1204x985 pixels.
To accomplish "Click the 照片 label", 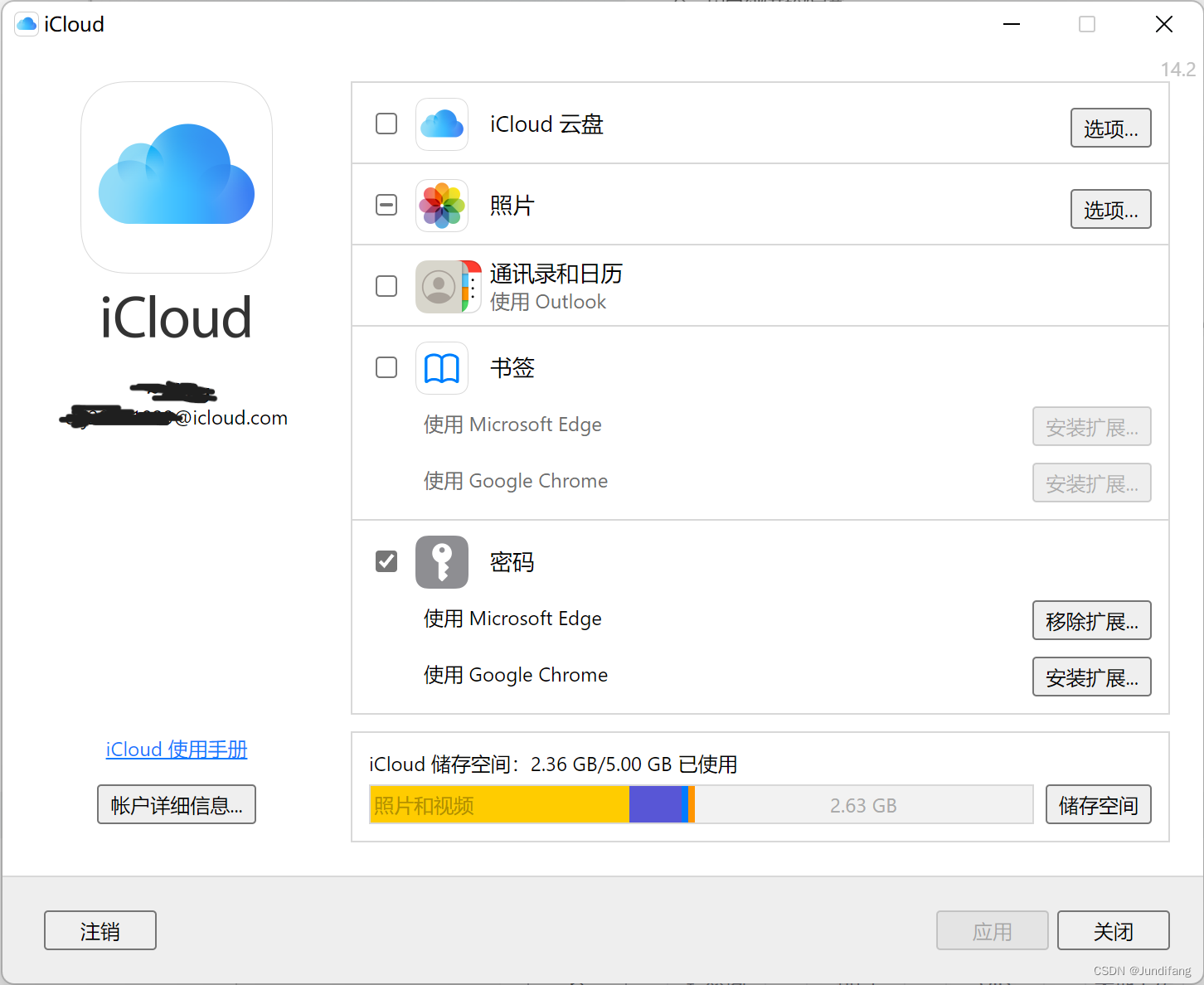I will tap(512, 206).
